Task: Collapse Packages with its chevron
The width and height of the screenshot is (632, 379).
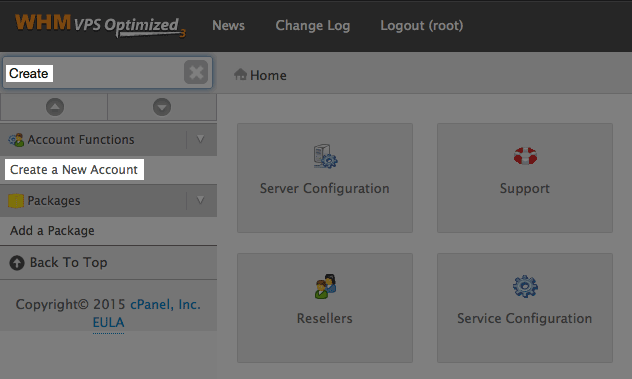Action: [200, 200]
